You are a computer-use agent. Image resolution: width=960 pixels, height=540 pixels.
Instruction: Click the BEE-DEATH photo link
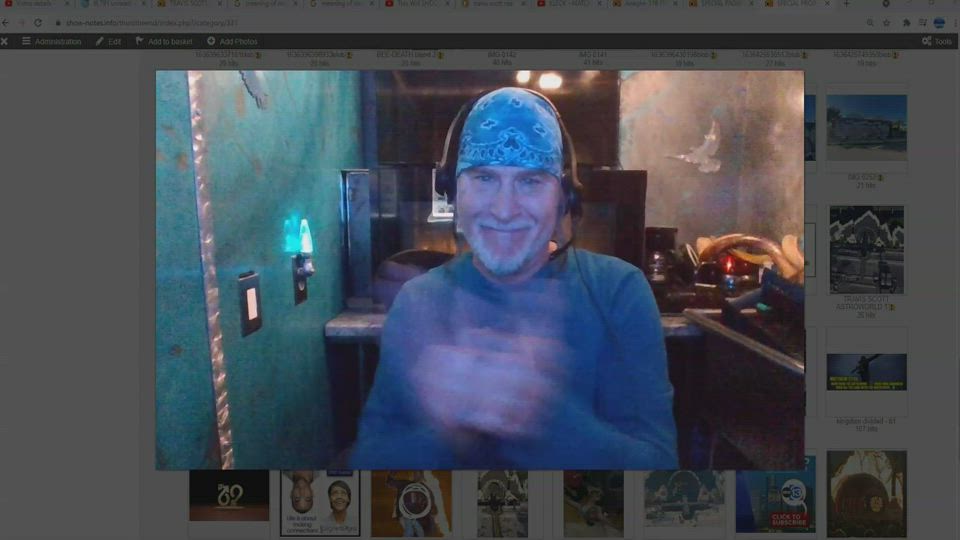click(x=409, y=54)
